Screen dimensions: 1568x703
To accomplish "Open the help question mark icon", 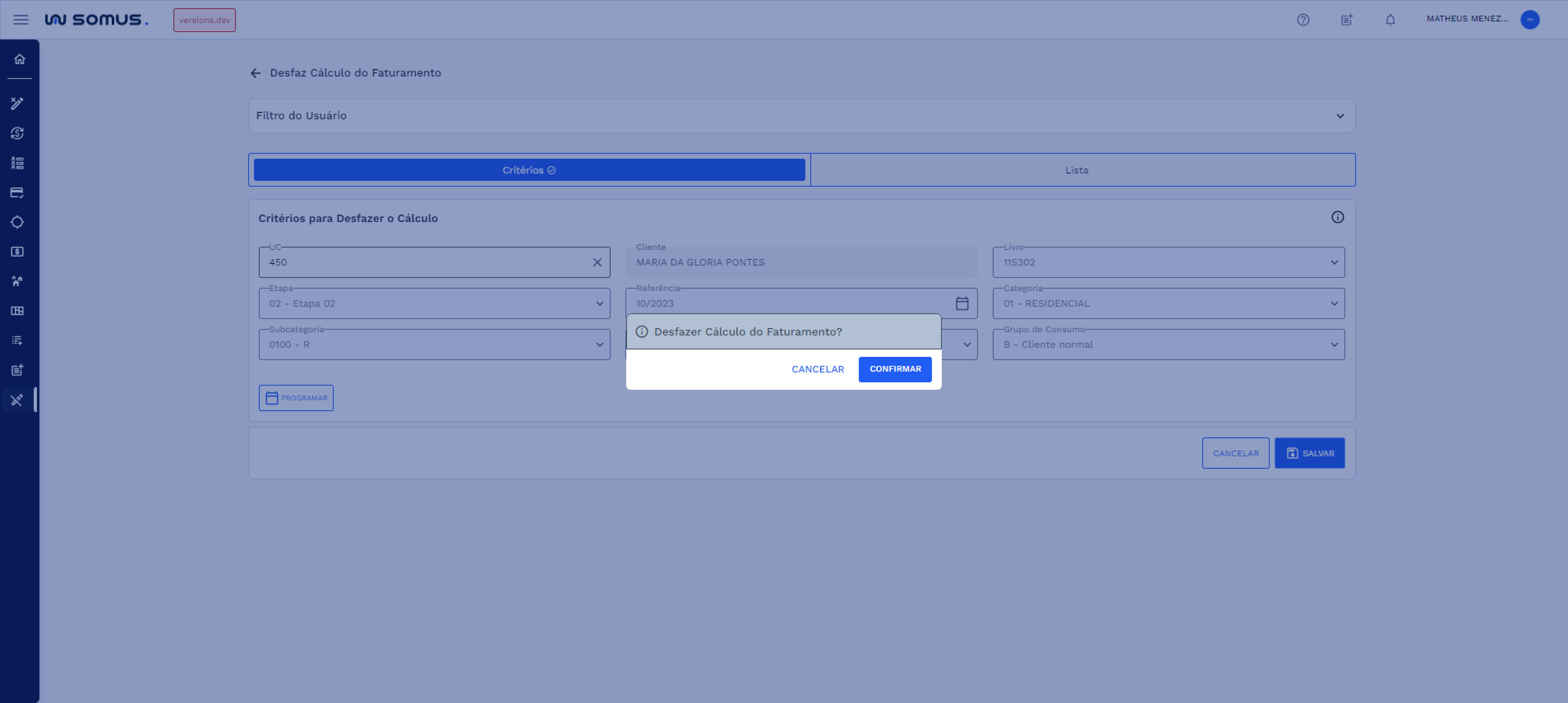I will pos(1303,20).
